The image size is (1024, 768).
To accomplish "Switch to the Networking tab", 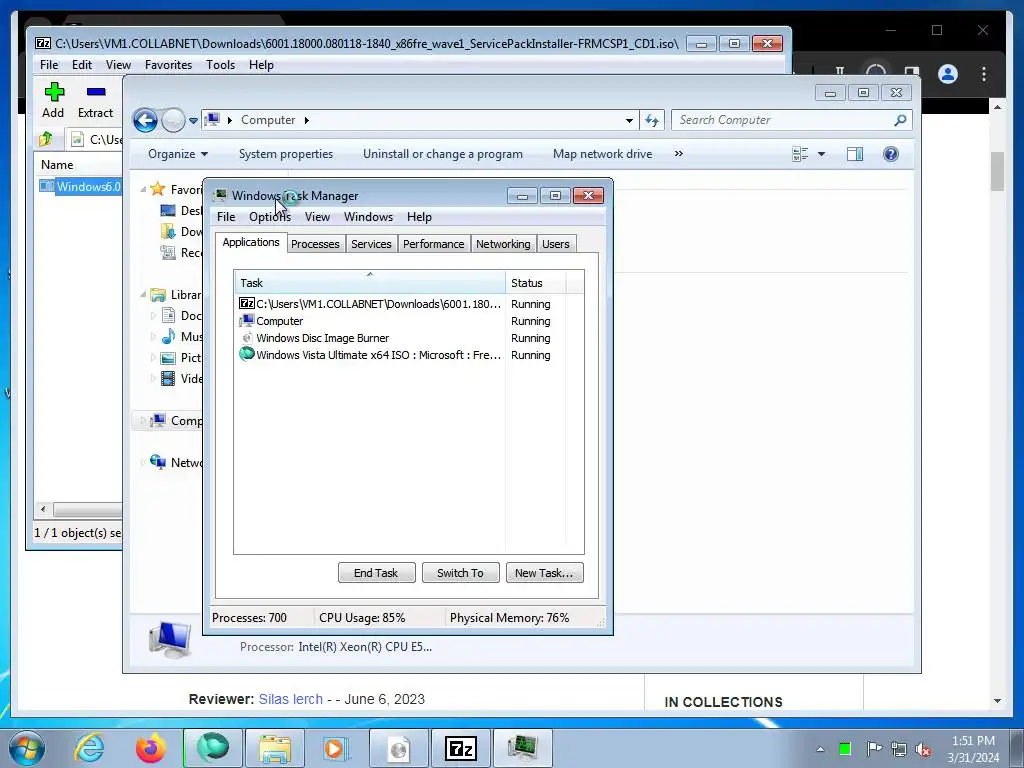I will point(503,244).
